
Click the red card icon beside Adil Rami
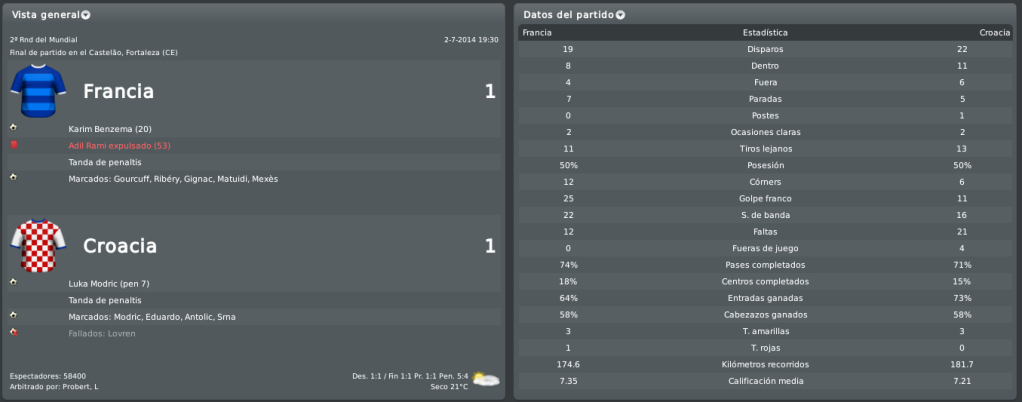point(14,145)
